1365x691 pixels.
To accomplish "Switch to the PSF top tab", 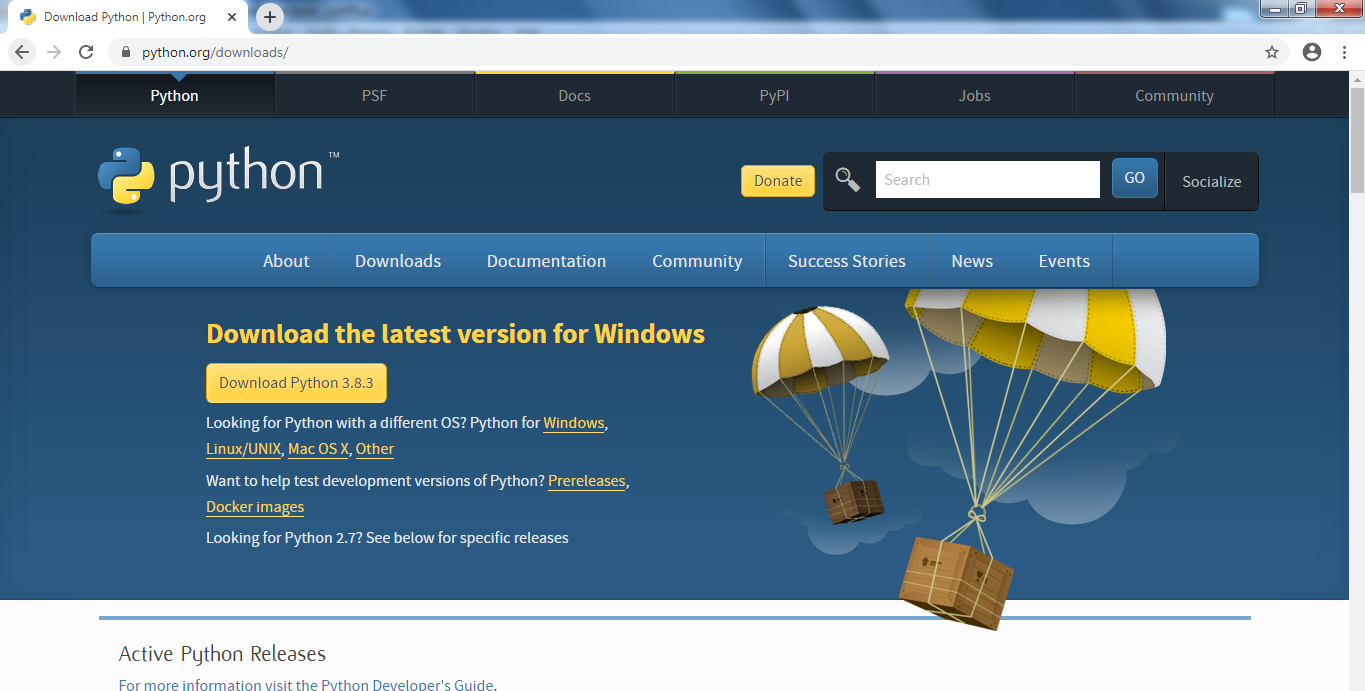I will click(375, 96).
